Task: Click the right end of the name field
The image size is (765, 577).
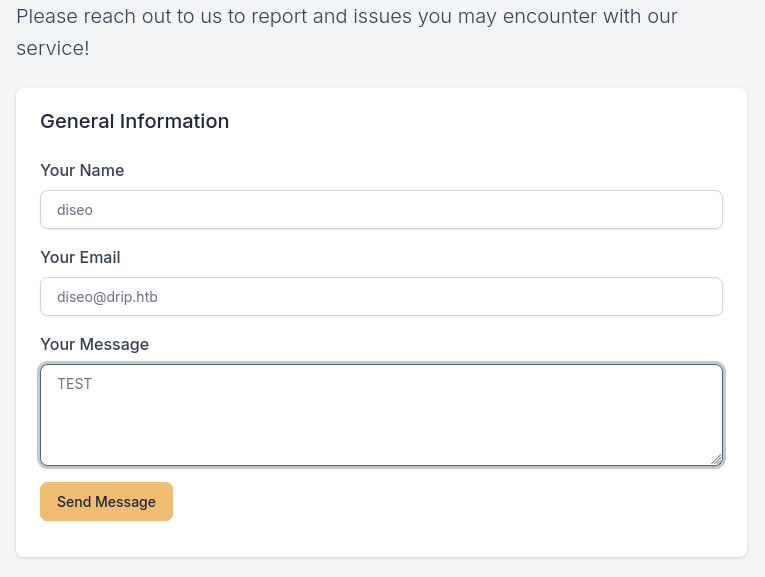Action: 690,210
